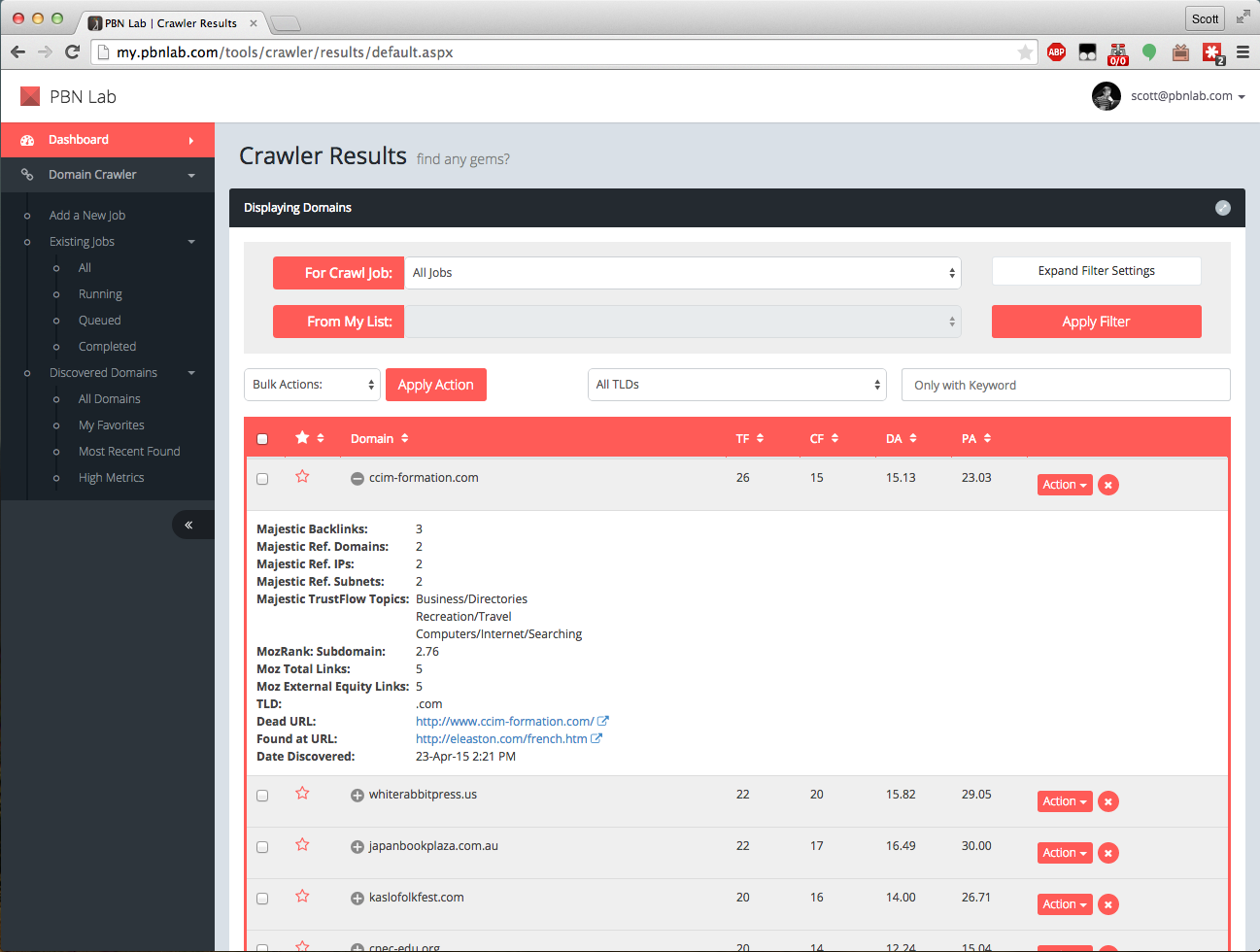This screenshot has height=952, width=1260.
Task: Open My Favorites in the sidebar
Action: click(x=112, y=425)
